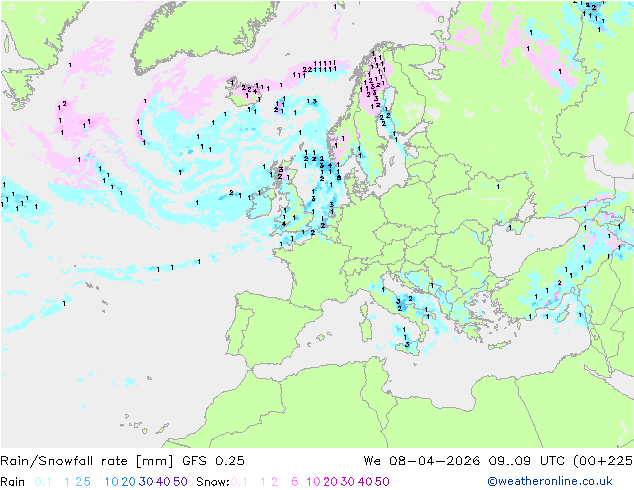Select the Snow 5 legend value
Viewport: 634px width, 490px height.
[x=295, y=482]
